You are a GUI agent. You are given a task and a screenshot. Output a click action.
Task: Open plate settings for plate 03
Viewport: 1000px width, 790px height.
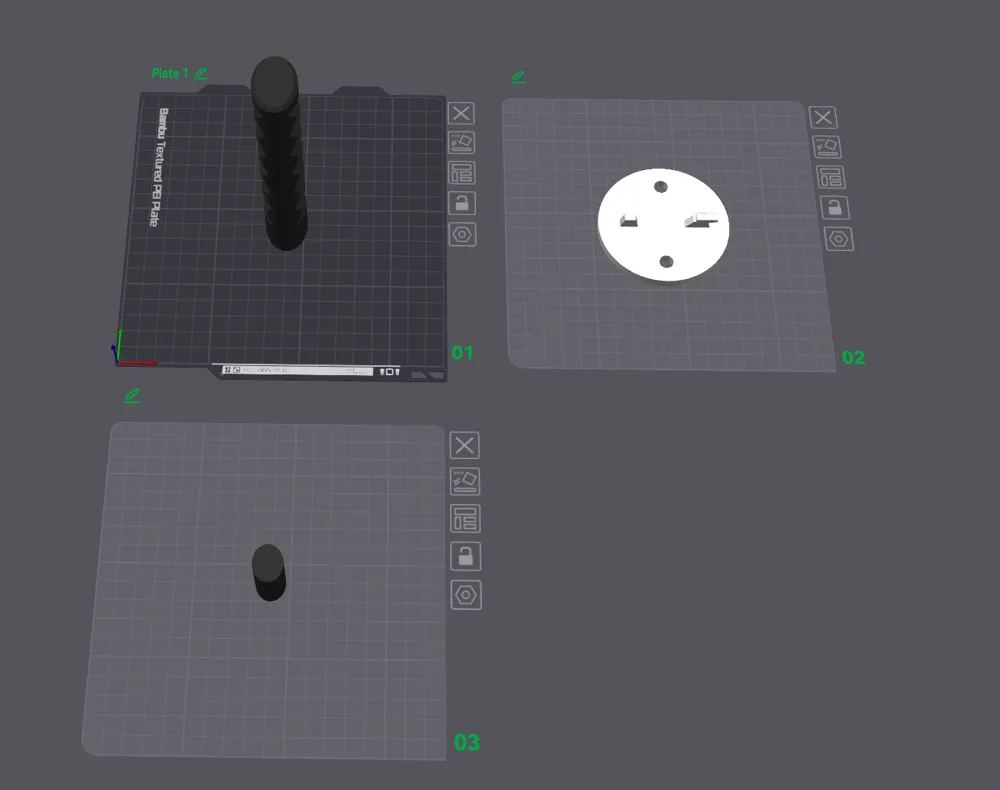pos(466,595)
